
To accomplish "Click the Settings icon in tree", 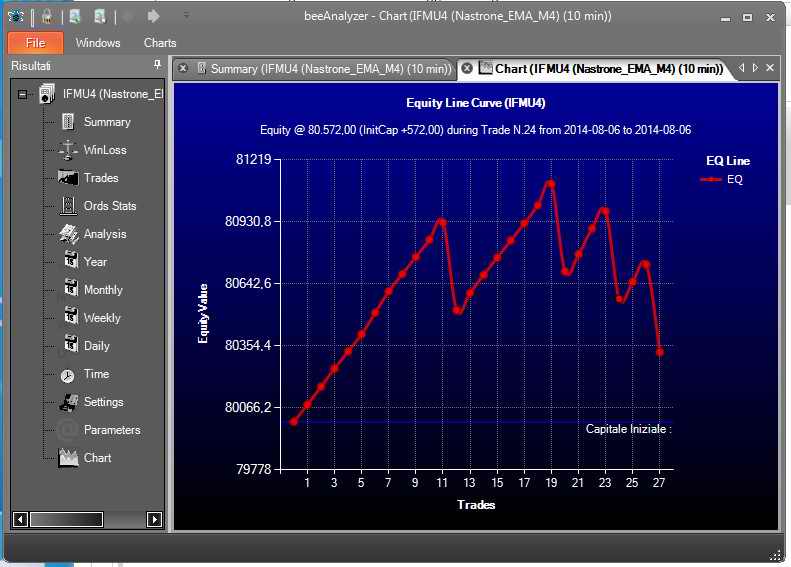I will [x=69, y=403].
